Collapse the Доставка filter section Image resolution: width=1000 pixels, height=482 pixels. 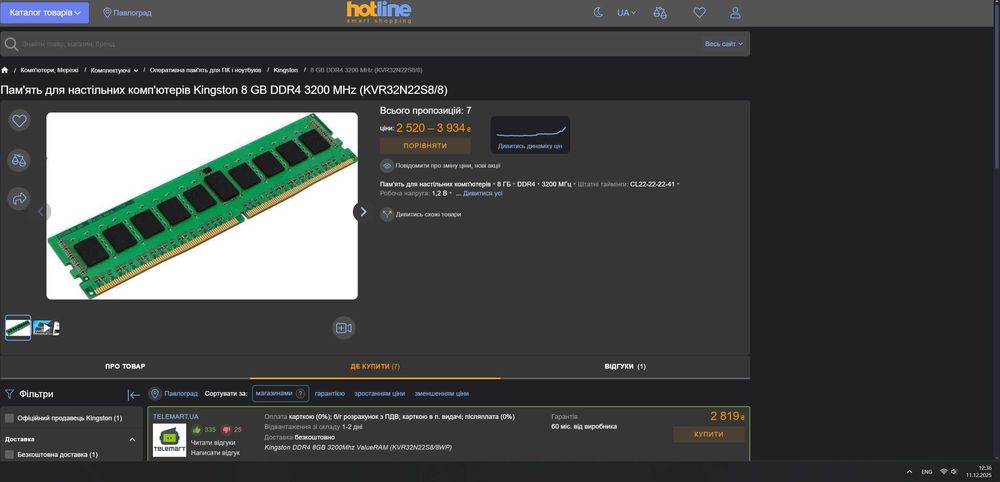coord(132,439)
